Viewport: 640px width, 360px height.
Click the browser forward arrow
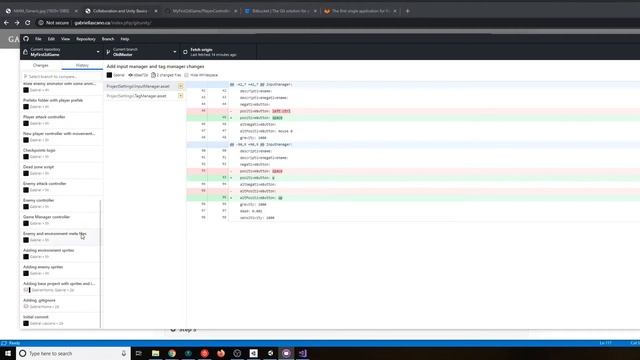click(17, 23)
